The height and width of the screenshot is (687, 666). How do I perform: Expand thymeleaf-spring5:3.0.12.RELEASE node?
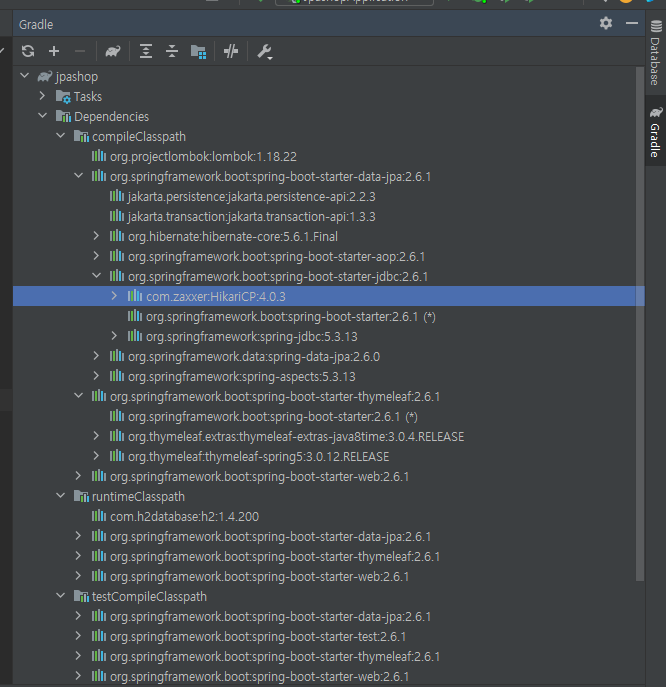point(96,456)
